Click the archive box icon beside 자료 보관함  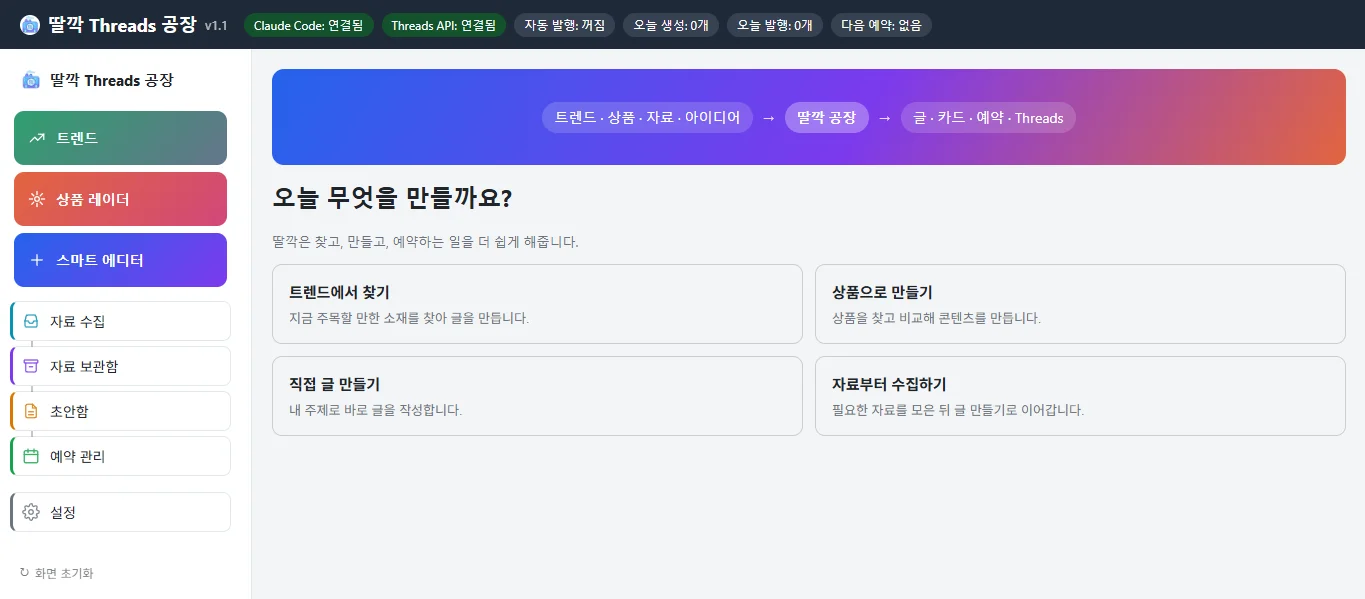pos(31,366)
